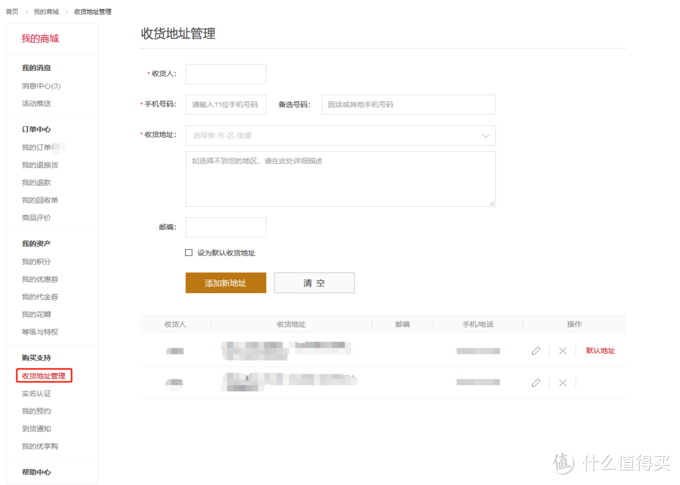
Task: Go to 首页 breadcrumb
Action: [x=12, y=12]
